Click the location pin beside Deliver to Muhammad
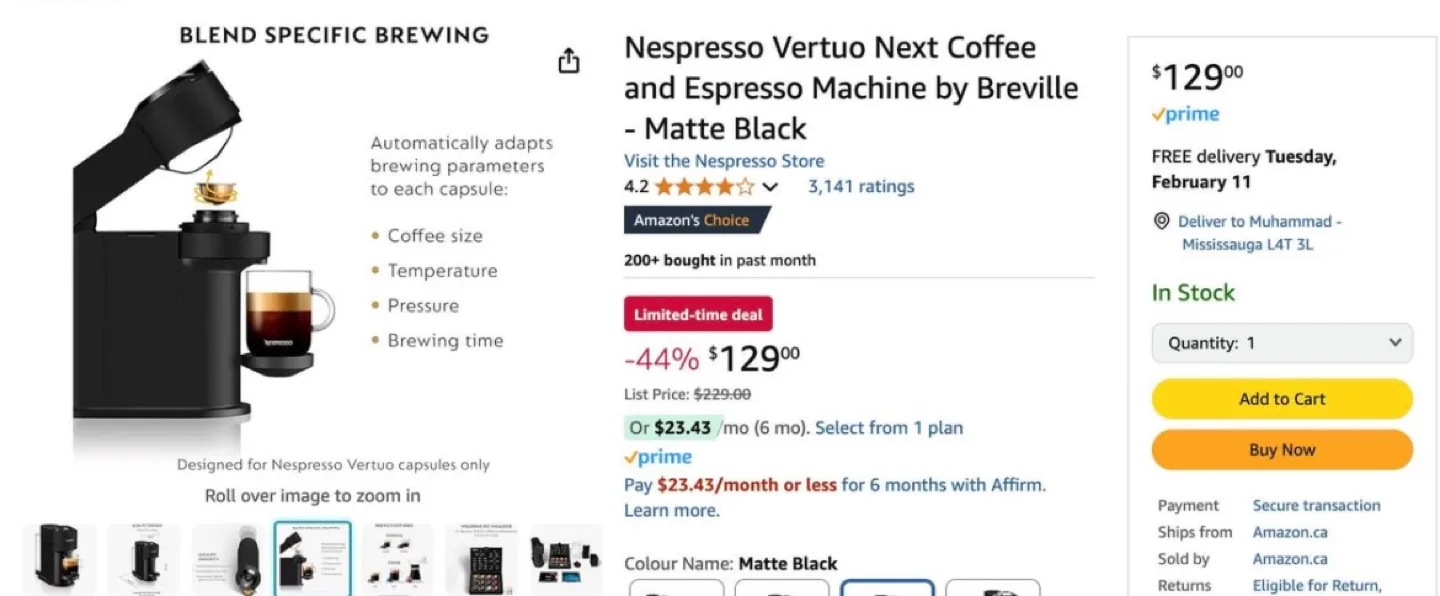Viewport: 1440px width, 596px height. coord(1161,221)
